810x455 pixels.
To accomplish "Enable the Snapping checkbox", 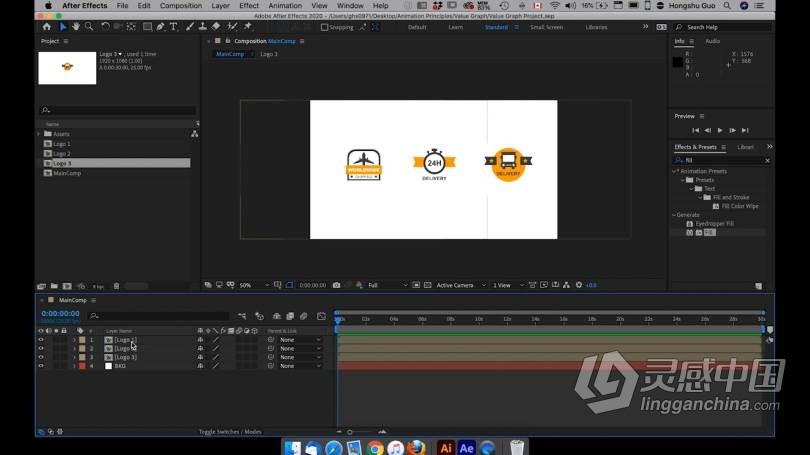I will click(324, 27).
